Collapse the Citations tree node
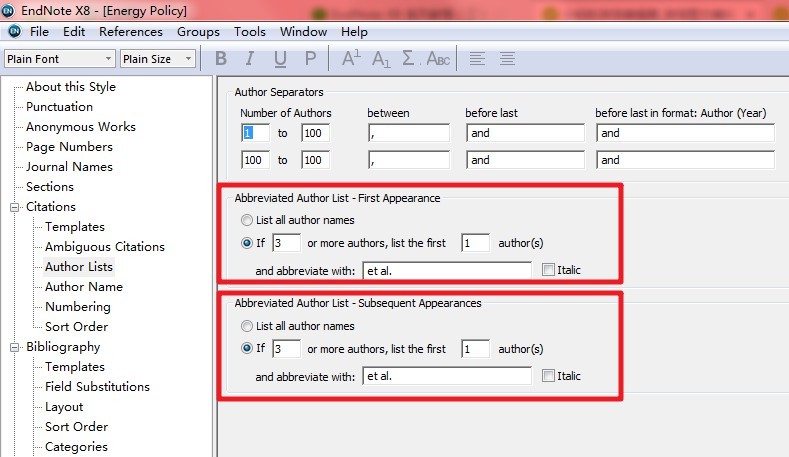The image size is (789, 457). pos(15,207)
